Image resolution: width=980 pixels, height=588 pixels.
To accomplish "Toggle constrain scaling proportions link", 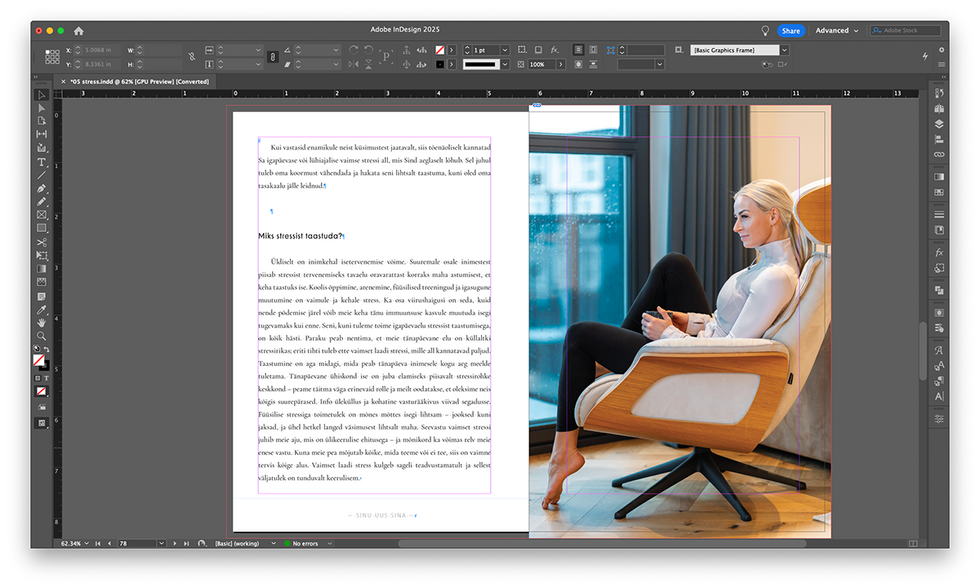I will (x=272, y=57).
